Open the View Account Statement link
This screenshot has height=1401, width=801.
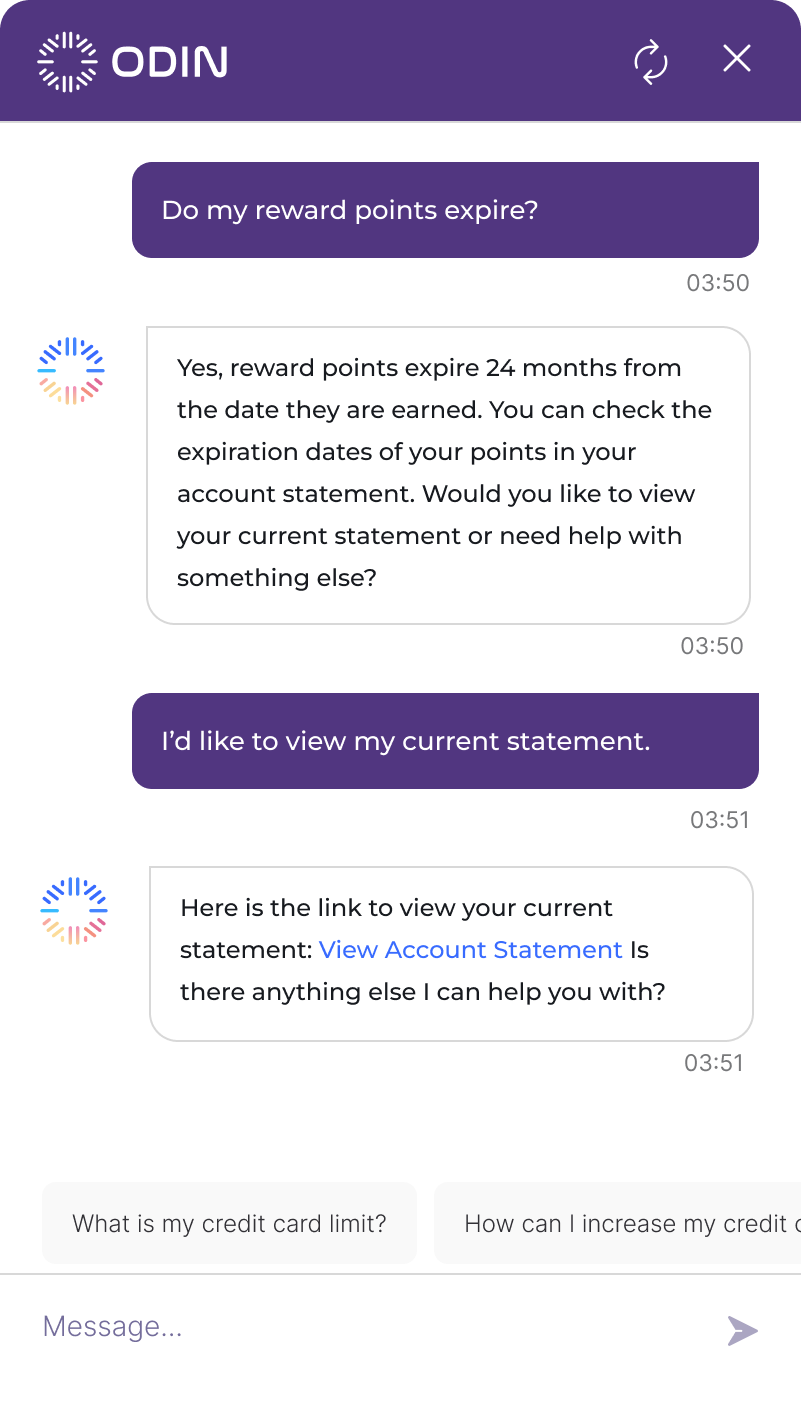click(470, 950)
